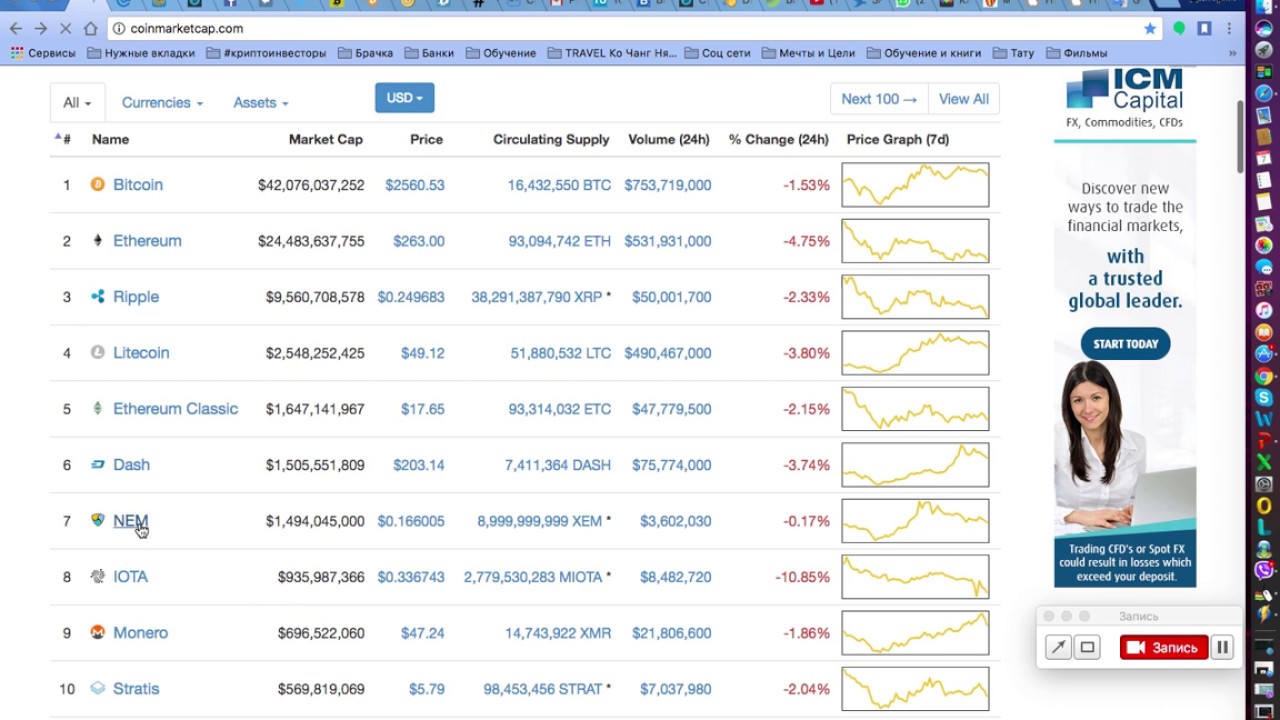
Task: Open the Мечты и Цели bookmark folder
Action: [x=808, y=53]
